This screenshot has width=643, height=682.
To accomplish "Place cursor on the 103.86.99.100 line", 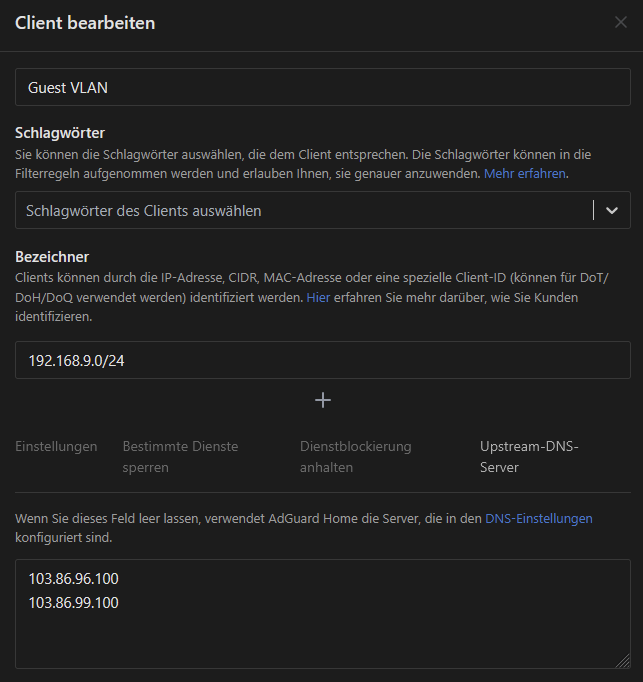I will pyautogui.click(x=74, y=602).
